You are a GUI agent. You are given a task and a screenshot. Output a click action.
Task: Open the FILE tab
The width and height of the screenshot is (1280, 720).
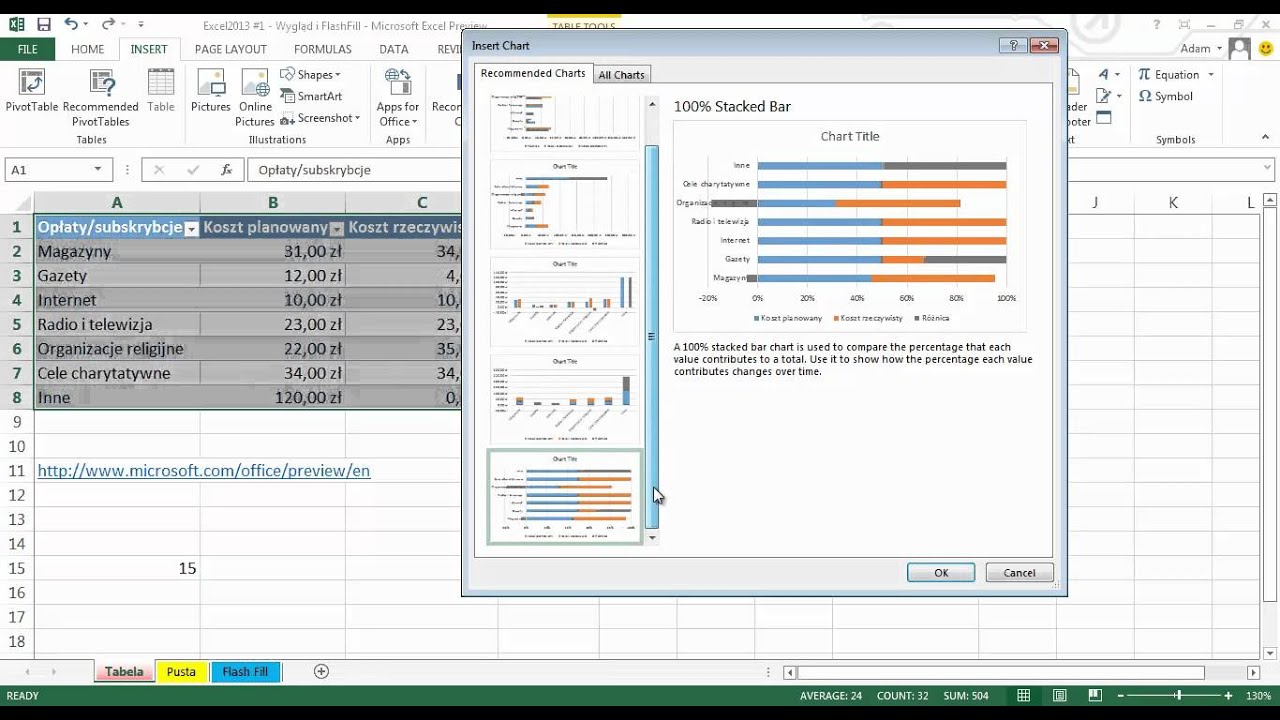pyautogui.click(x=27, y=49)
